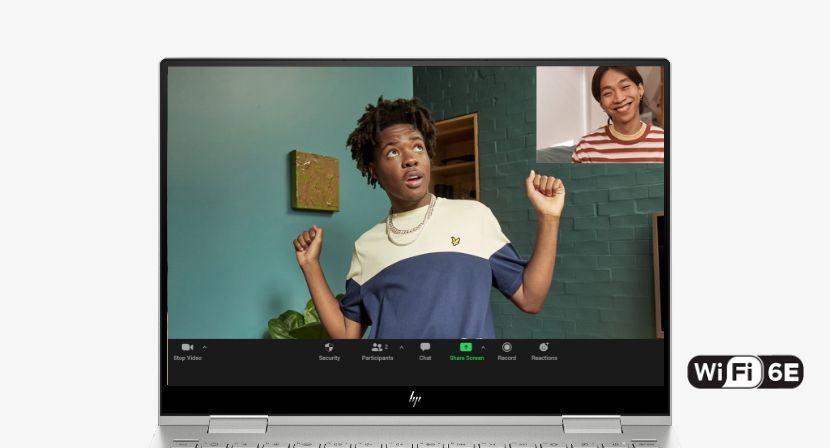Expand video options caret beside Stop Video

tap(205, 347)
